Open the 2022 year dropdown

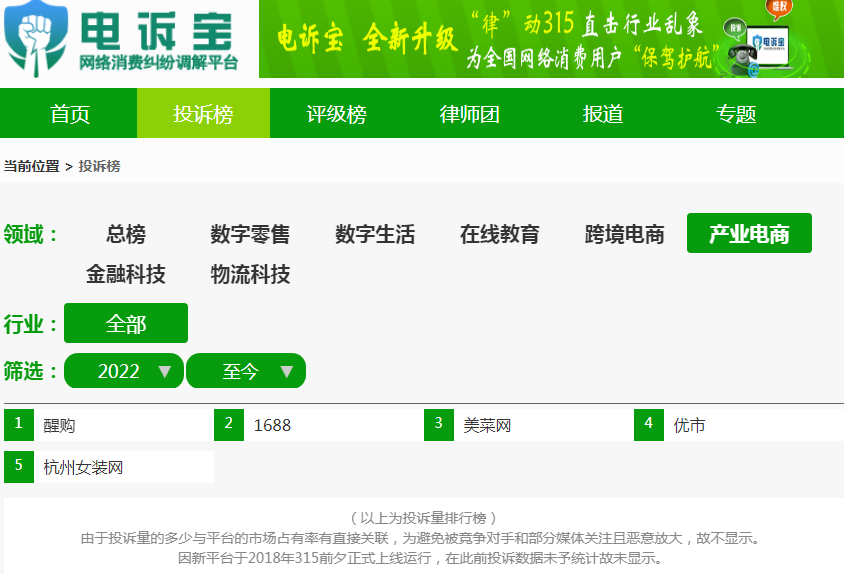click(x=124, y=370)
